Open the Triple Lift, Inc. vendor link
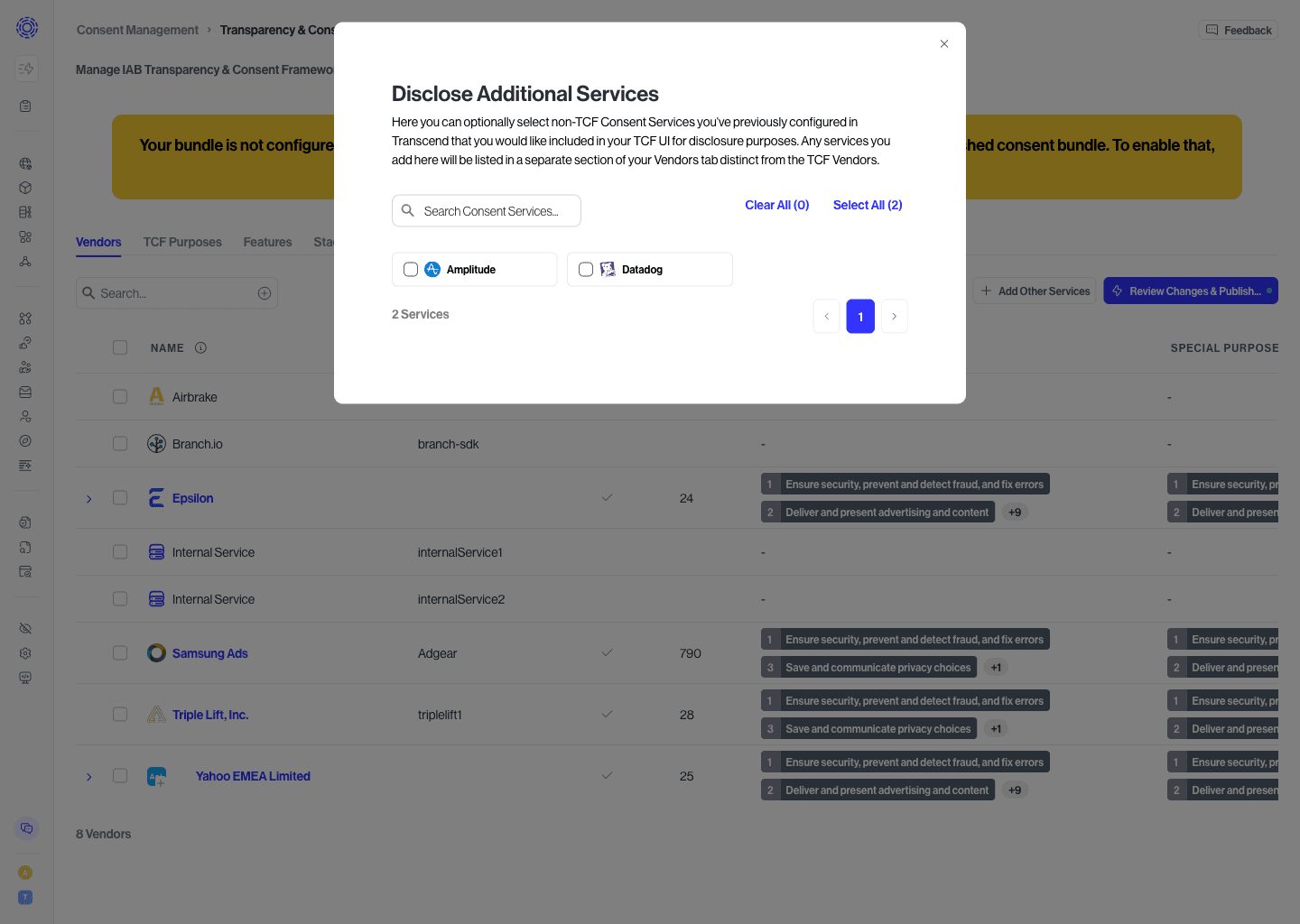The width and height of the screenshot is (1300, 924). pos(210,715)
